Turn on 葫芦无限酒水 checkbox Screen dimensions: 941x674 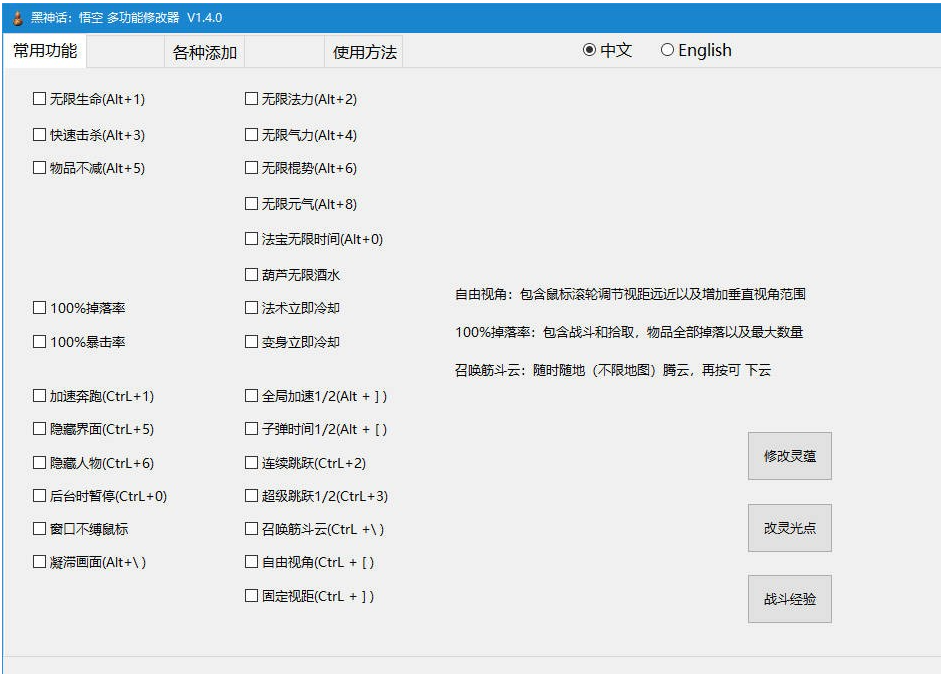pyautogui.click(x=252, y=274)
